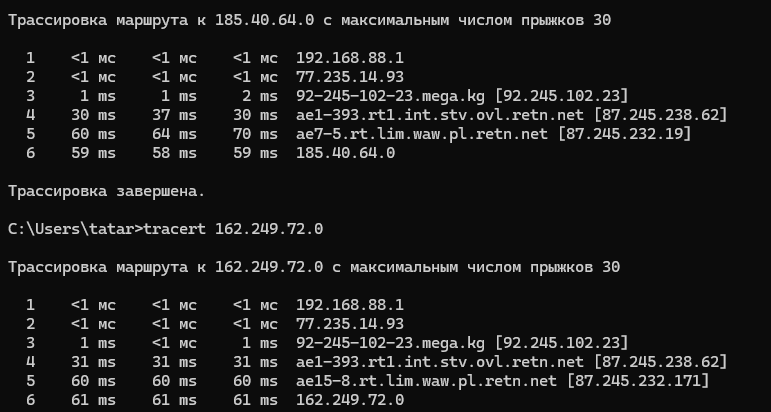
Task: Click the 58 ms value on hop 6
Action: 174,153
